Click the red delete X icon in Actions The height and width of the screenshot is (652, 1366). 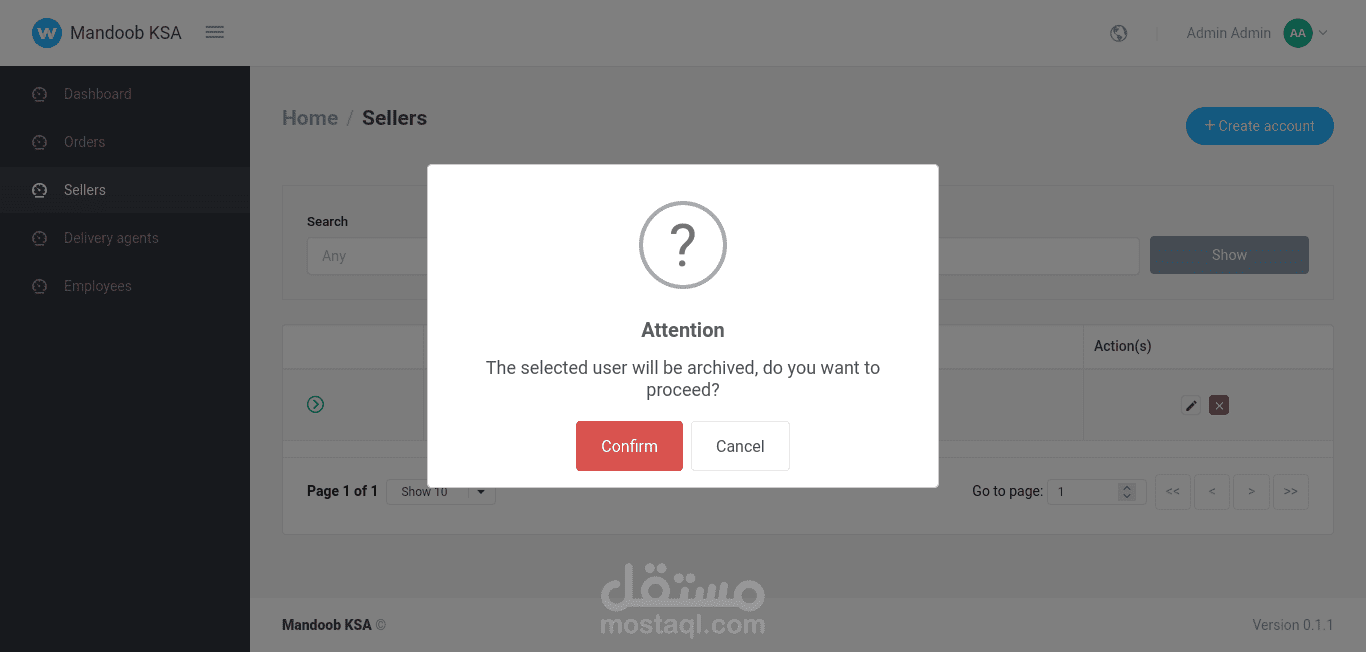1219,405
